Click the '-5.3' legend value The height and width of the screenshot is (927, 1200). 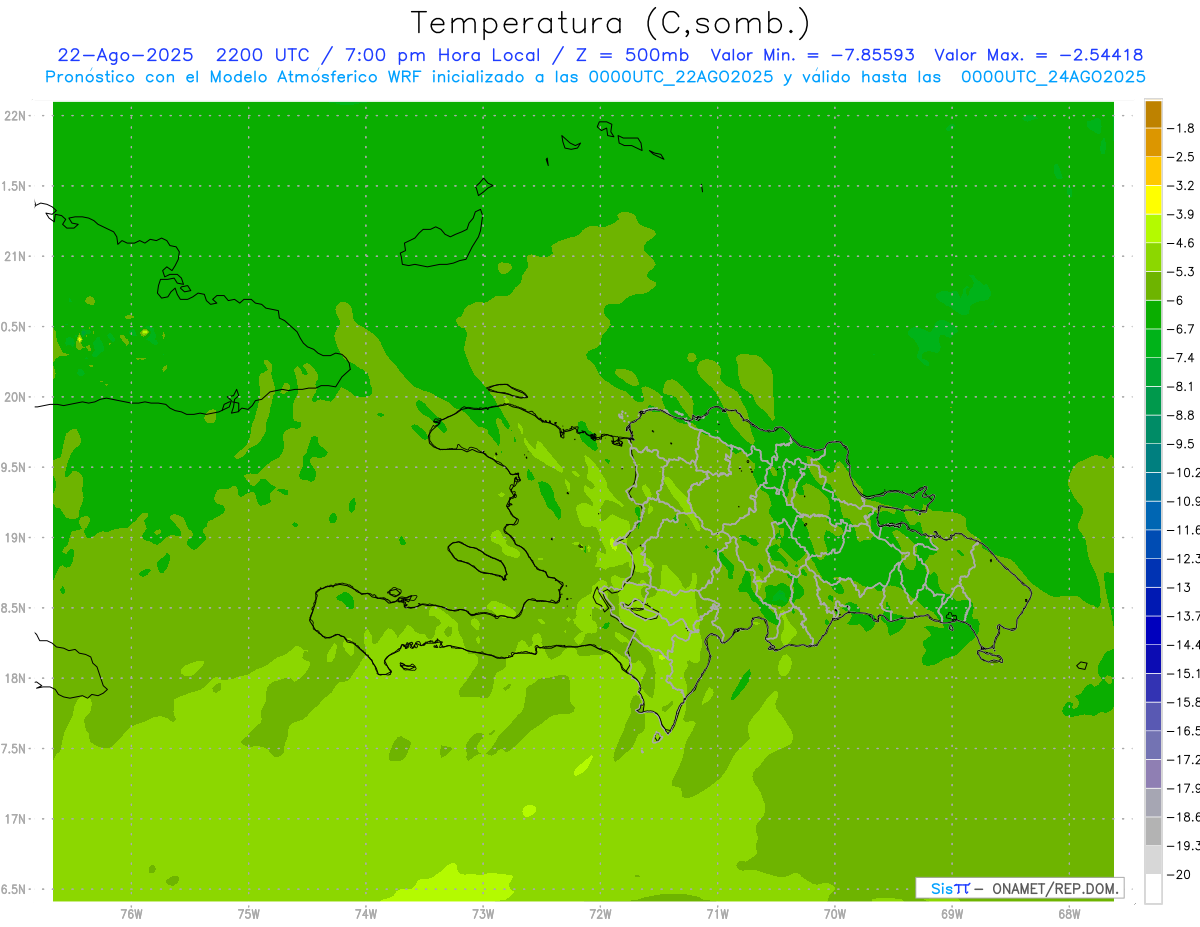pos(1181,271)
